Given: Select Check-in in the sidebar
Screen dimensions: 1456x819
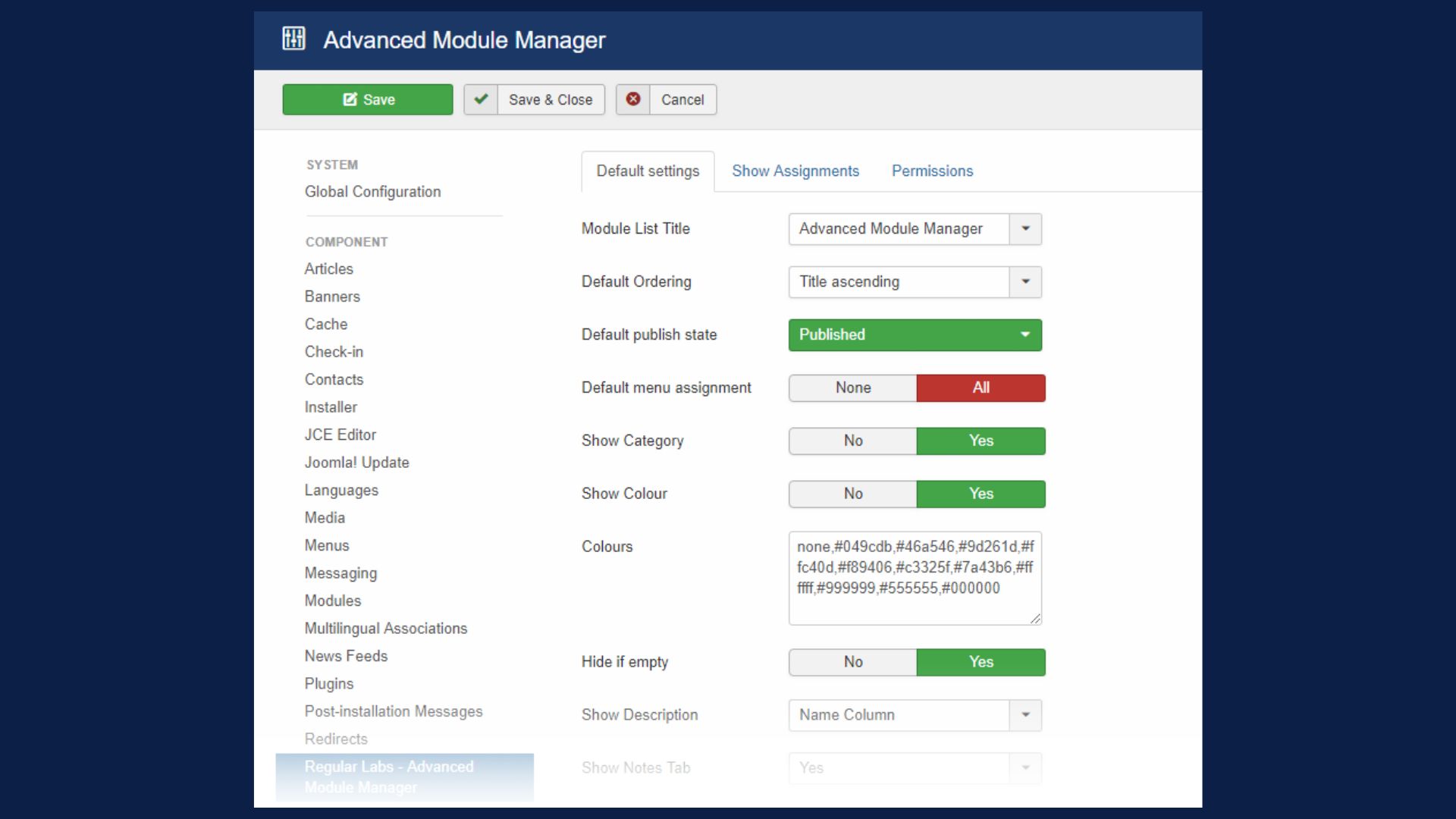Looking at the screenshot, I should [334, 352].
